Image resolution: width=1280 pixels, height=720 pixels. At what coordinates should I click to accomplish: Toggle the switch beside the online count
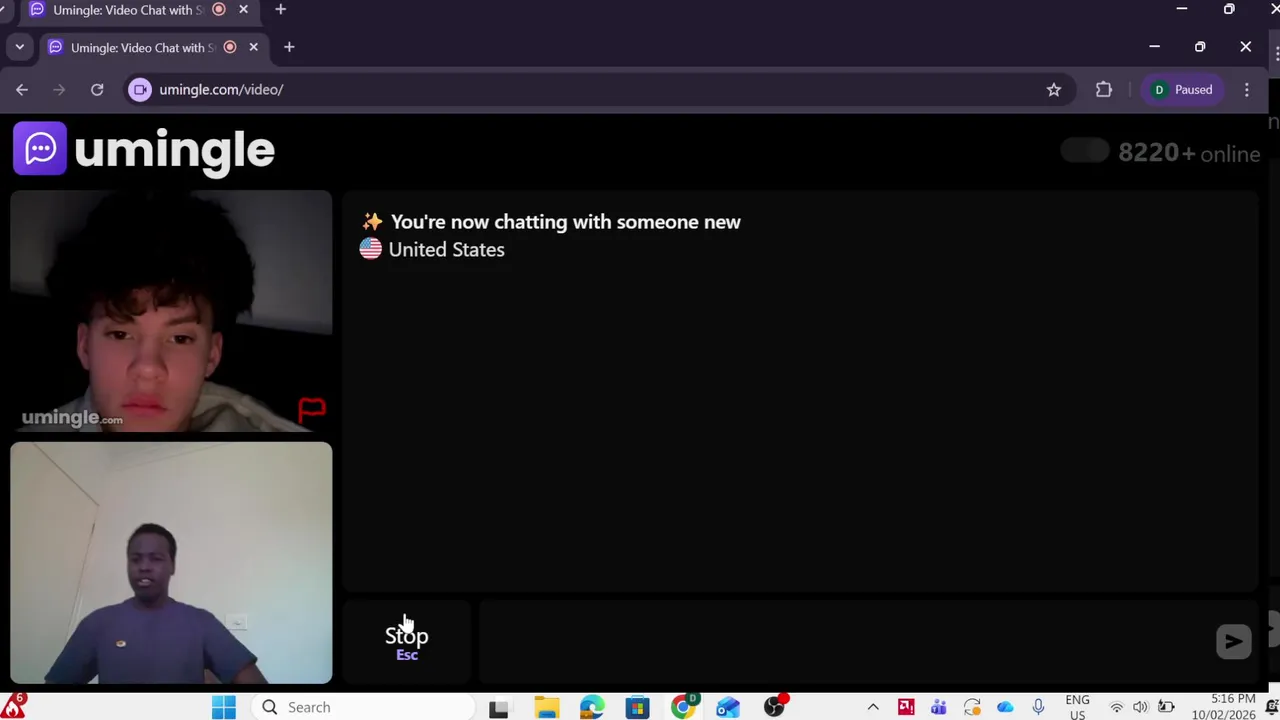point(1085,151)
